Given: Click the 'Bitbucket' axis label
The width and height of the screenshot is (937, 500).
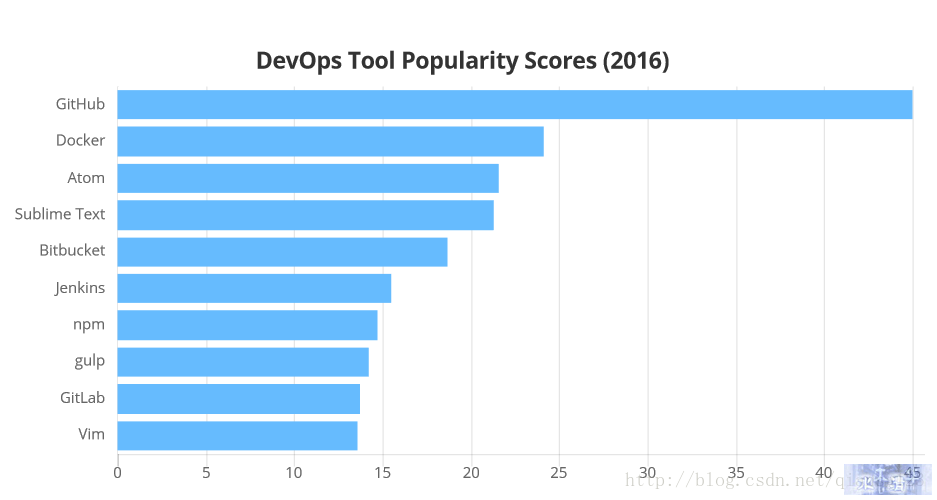Looking at the screenshot, I should pyautogui.click(x=72, y=250).
